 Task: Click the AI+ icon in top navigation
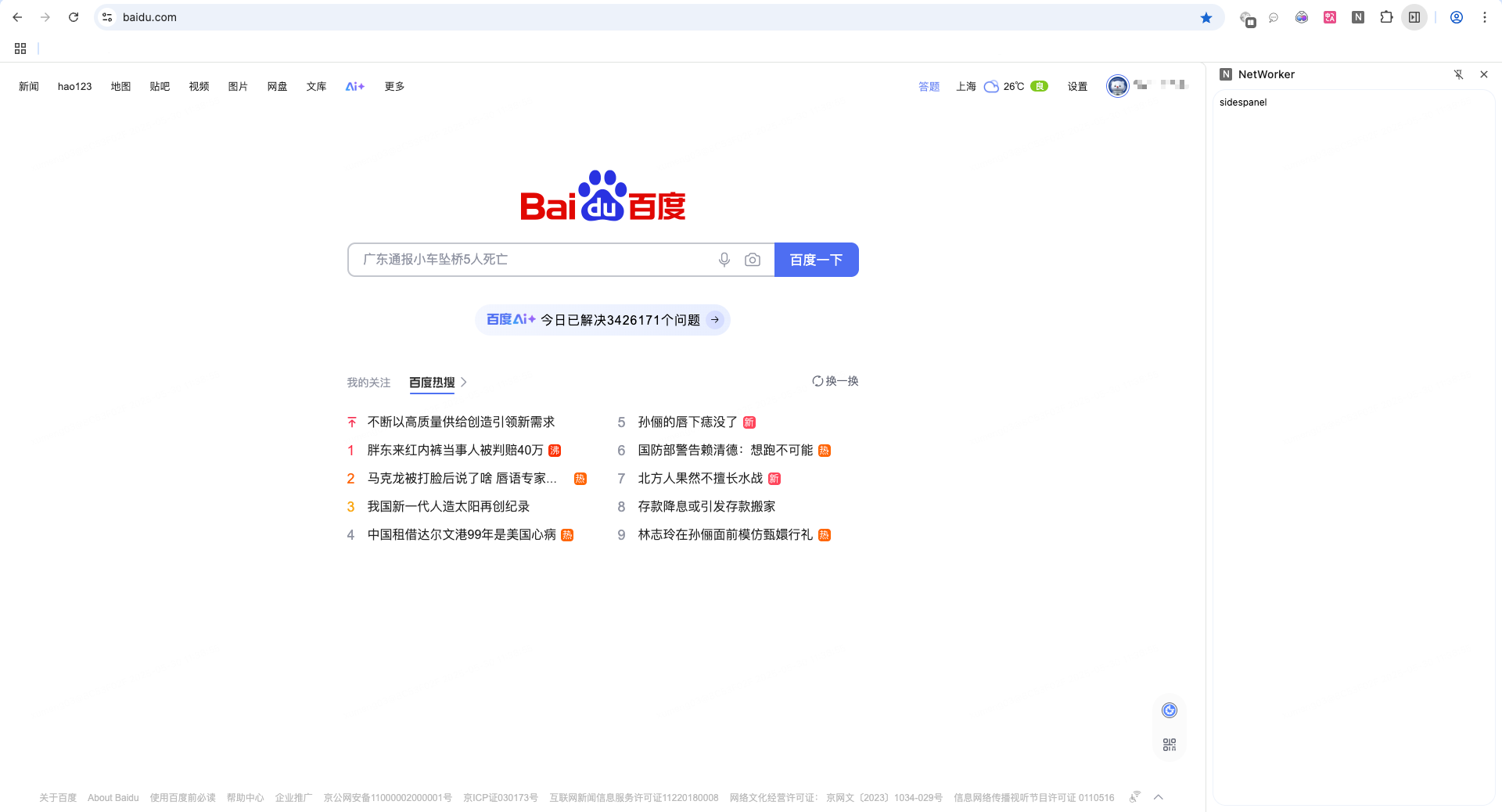pyautogui.click(x=355, y=86)
